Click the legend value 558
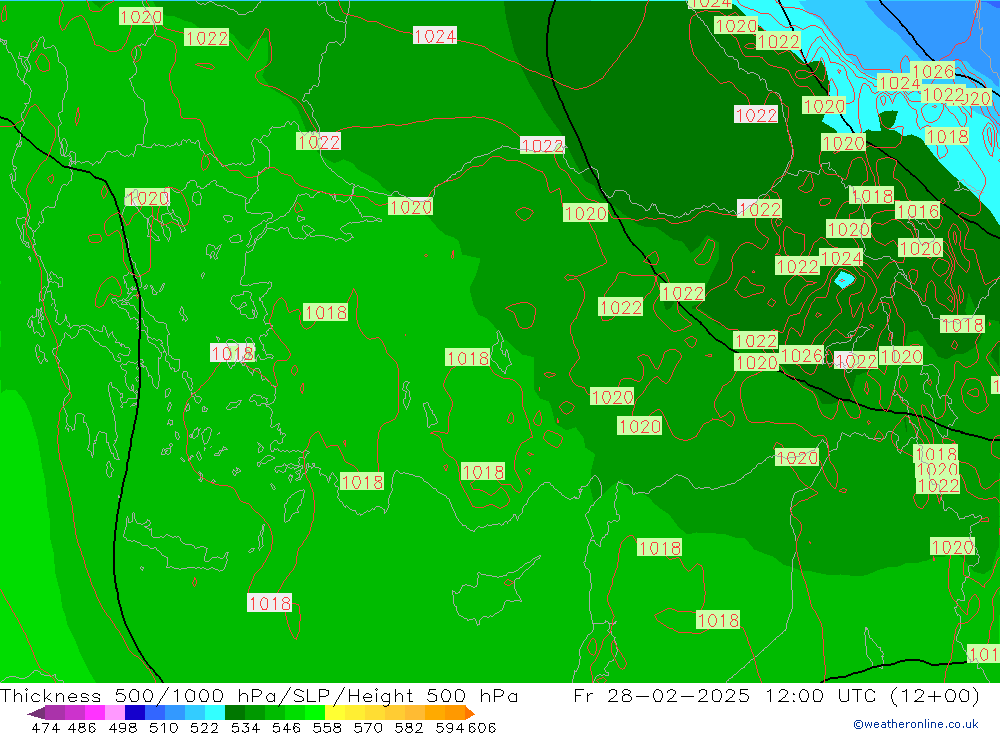 (327, 727)
